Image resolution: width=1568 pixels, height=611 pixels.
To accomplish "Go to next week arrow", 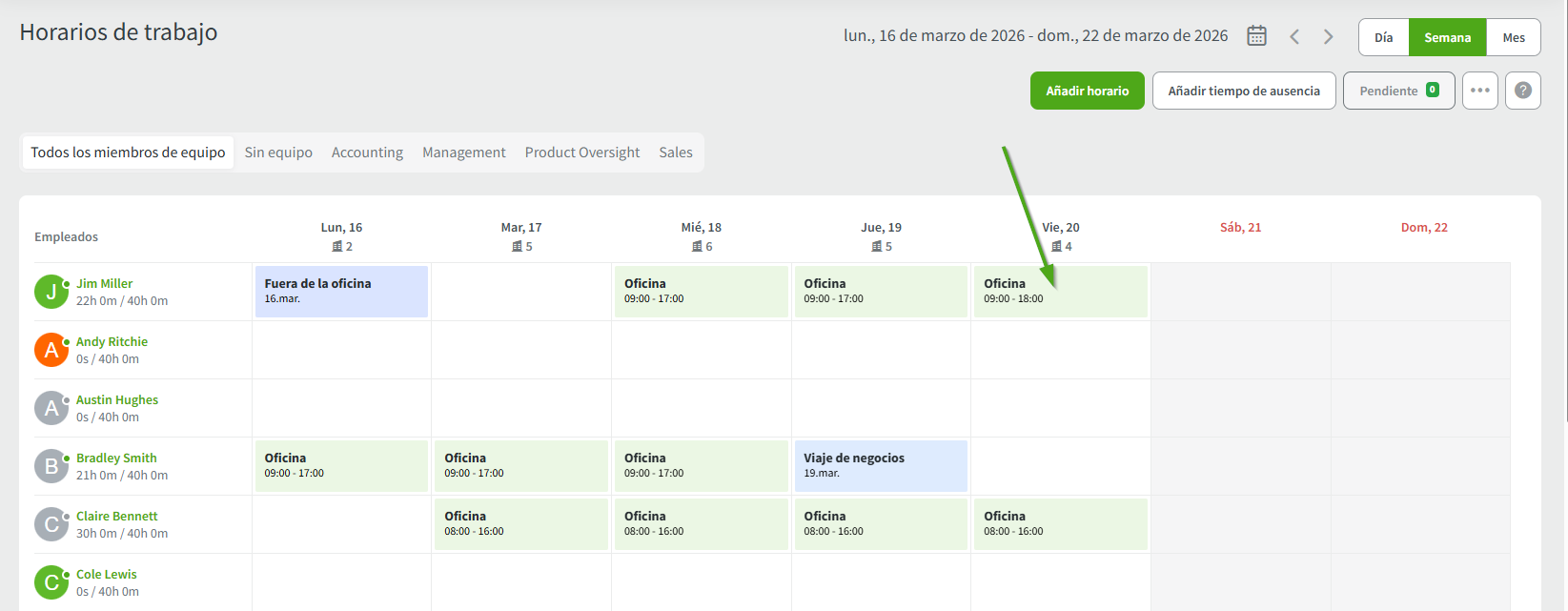I will click(x=1328, y=36).
